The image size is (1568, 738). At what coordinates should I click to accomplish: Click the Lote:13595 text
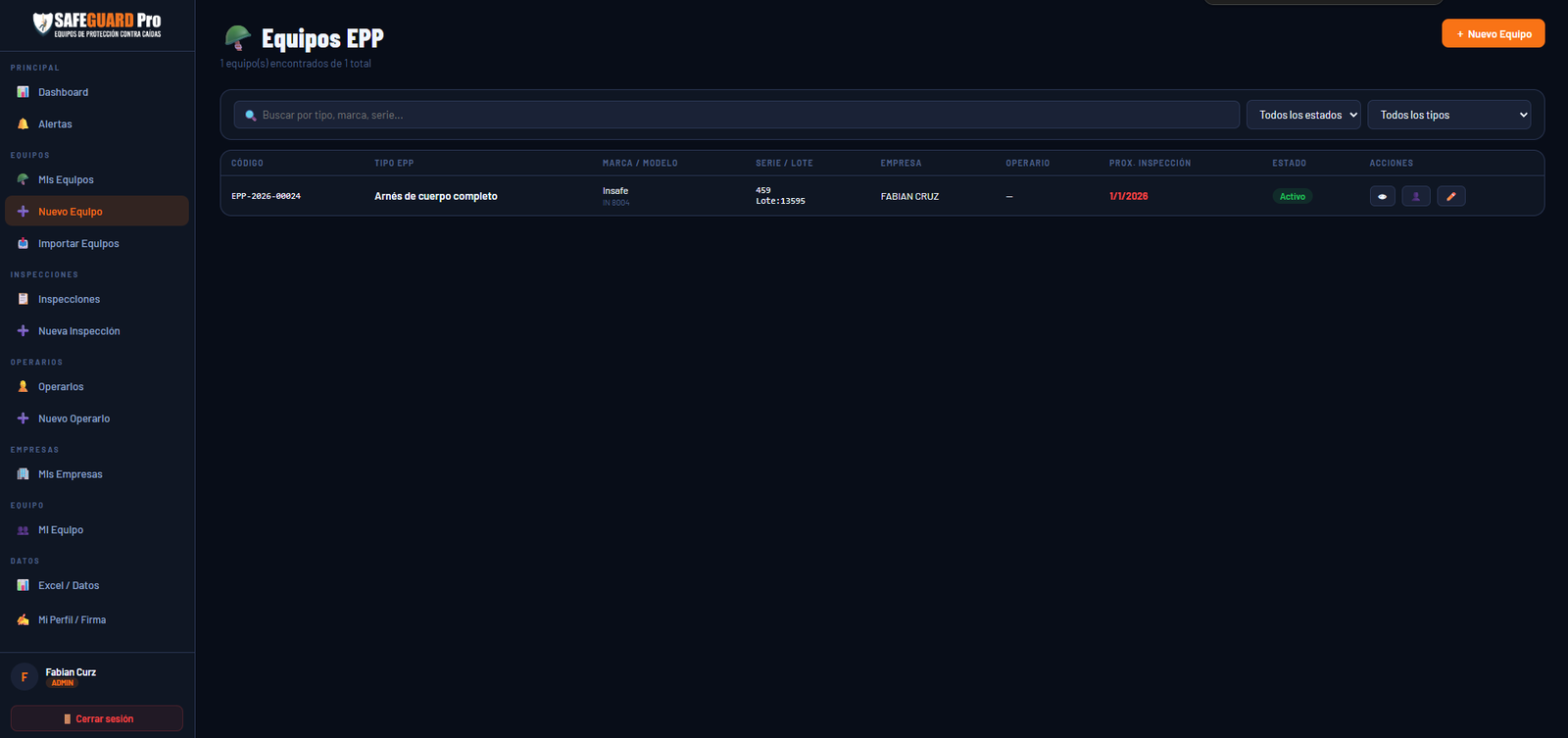click(x=780, y=201)
